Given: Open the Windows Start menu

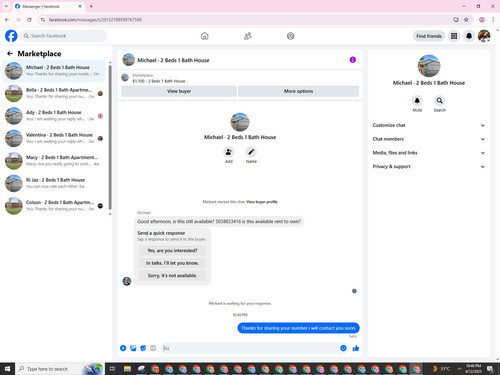Looking at the screenshot, I should (x=7, y=369).
